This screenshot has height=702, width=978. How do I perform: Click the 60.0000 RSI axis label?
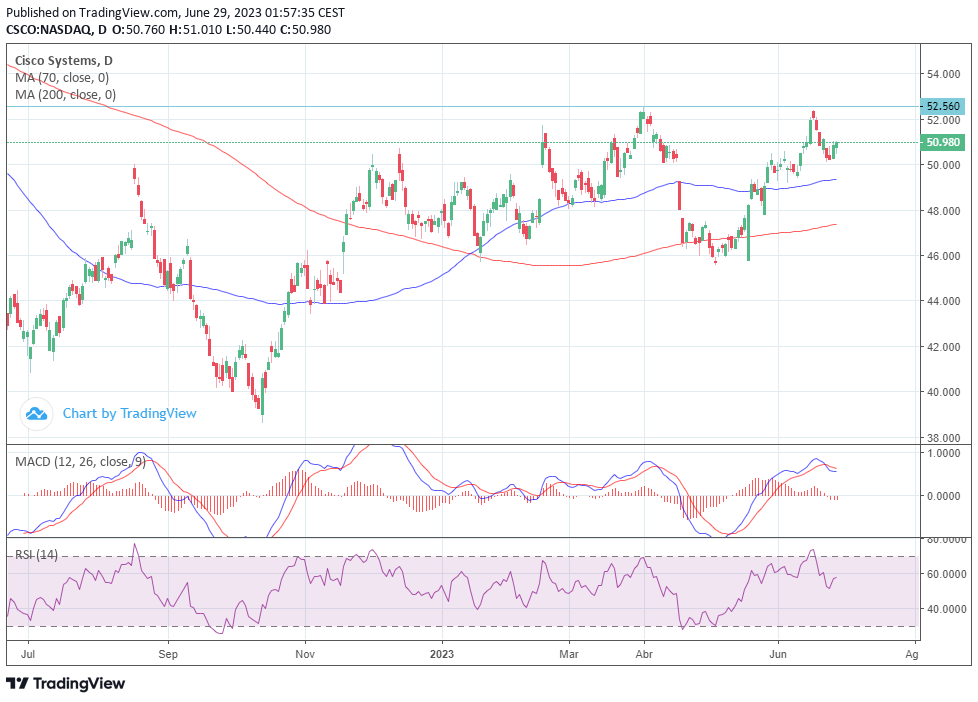946,574
